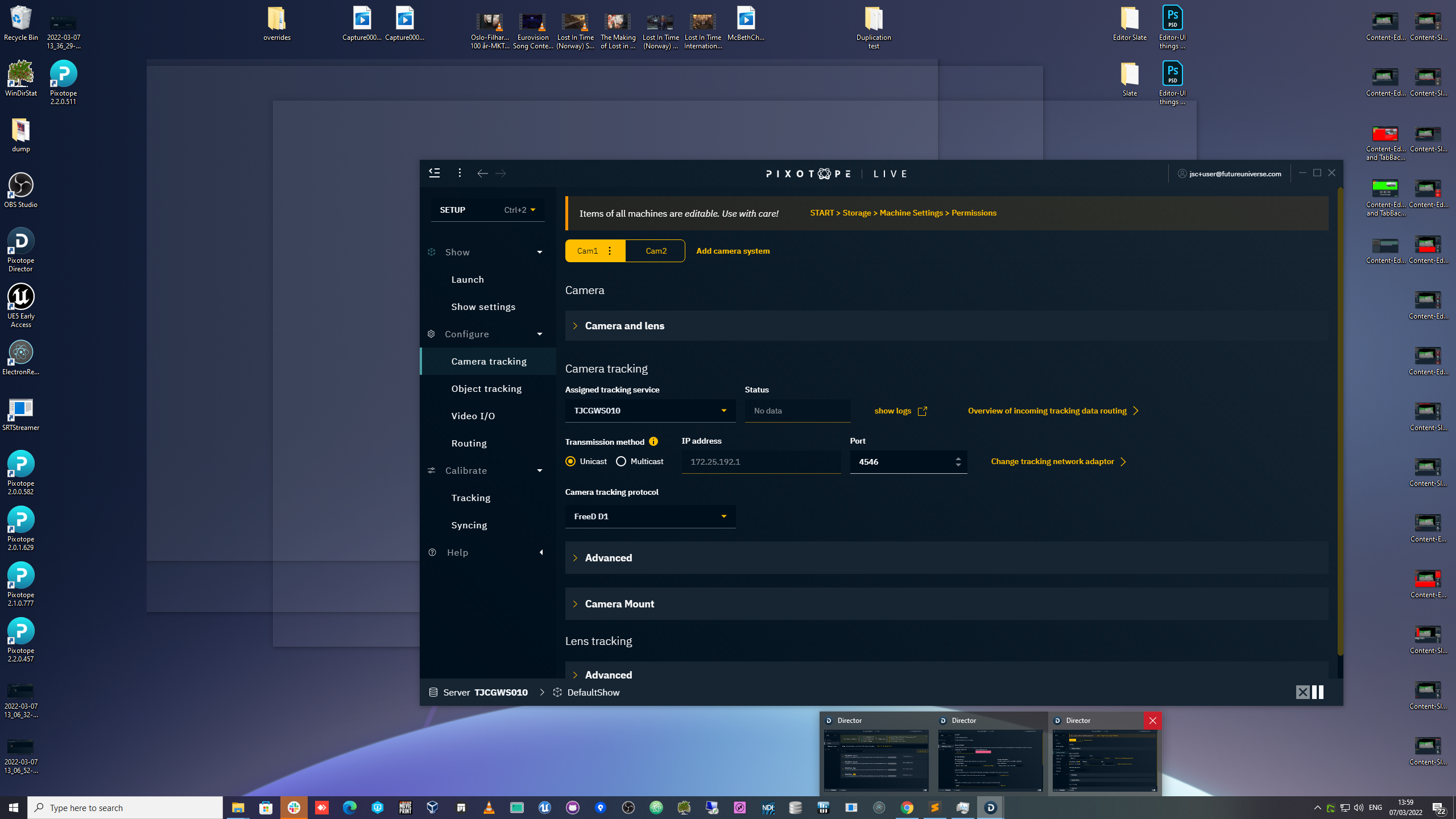
Task: Open the Cam1 tab's three-dot menu
Action: pyautogui.click(x=610, y=251)
